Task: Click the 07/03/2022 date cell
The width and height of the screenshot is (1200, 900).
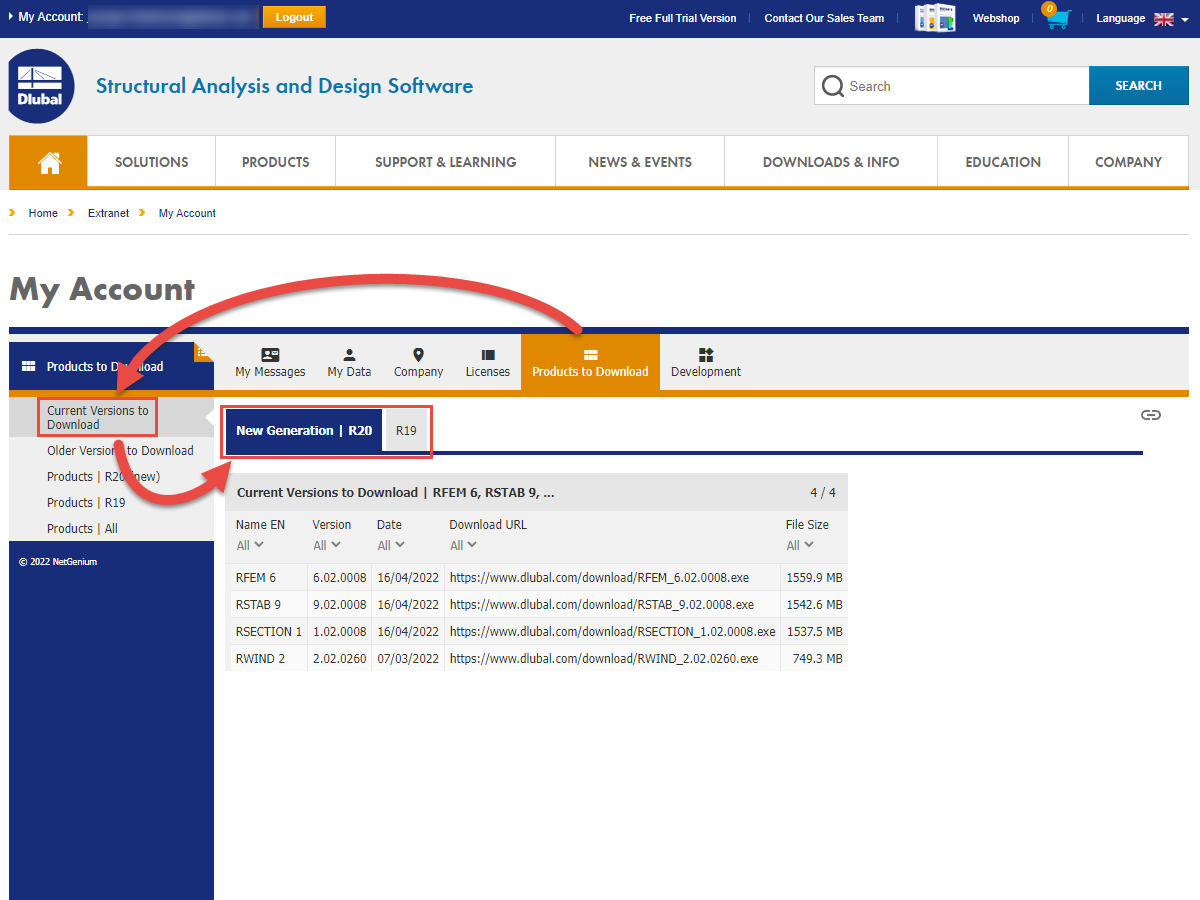Action: (x=408, y=659)
